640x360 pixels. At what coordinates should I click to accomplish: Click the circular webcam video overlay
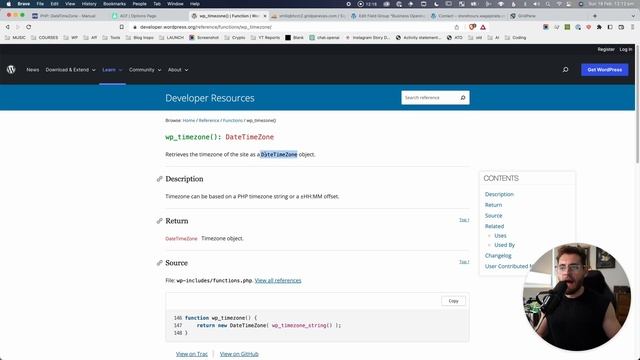(577, 297)
